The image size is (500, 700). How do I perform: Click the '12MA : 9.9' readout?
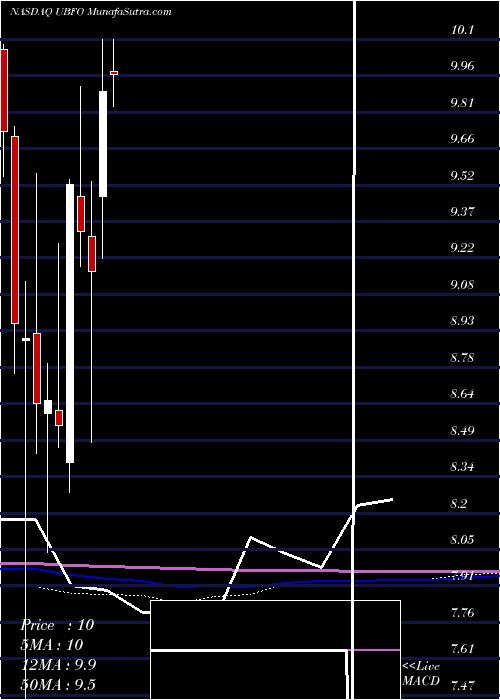coord(58,665)
